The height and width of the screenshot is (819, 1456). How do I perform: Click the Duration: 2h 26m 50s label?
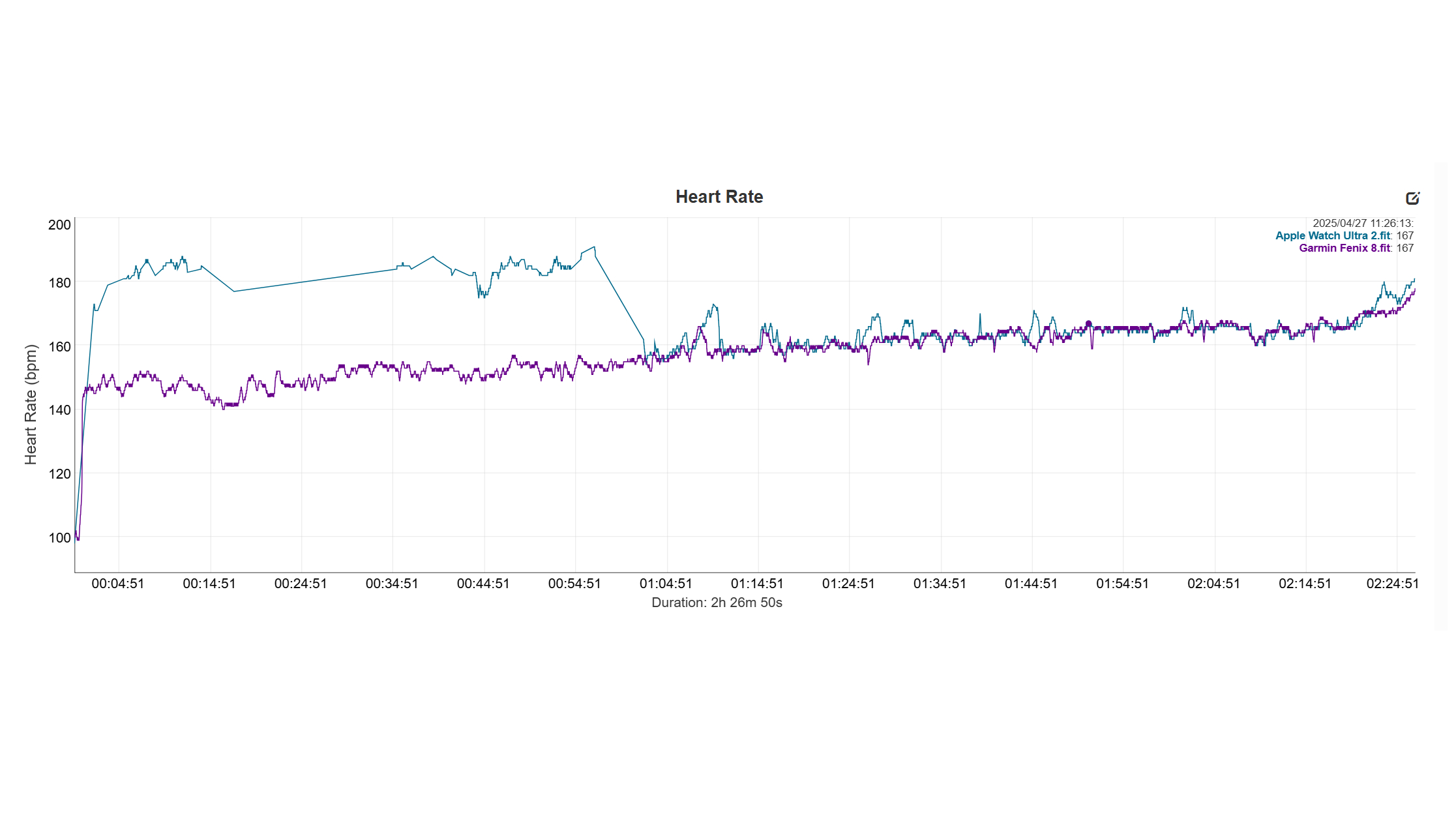pos(717,603)
